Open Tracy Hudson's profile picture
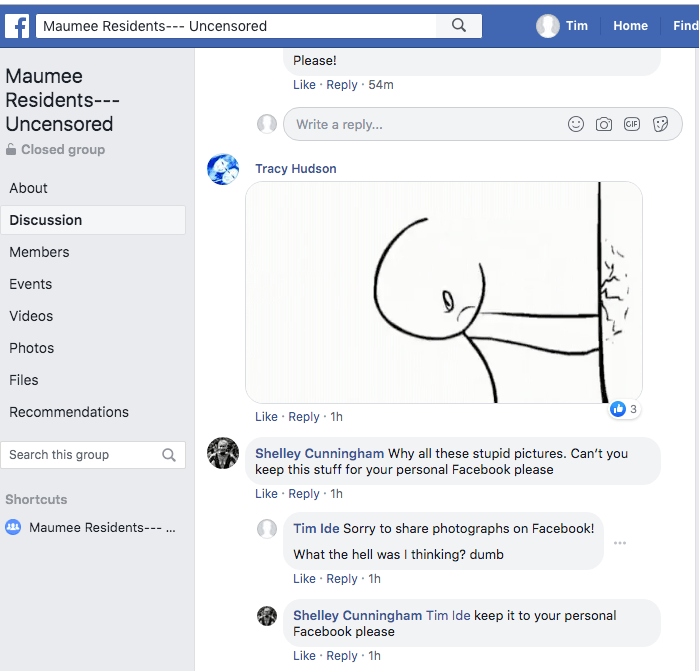699x671 pixels. click(222, 169)
